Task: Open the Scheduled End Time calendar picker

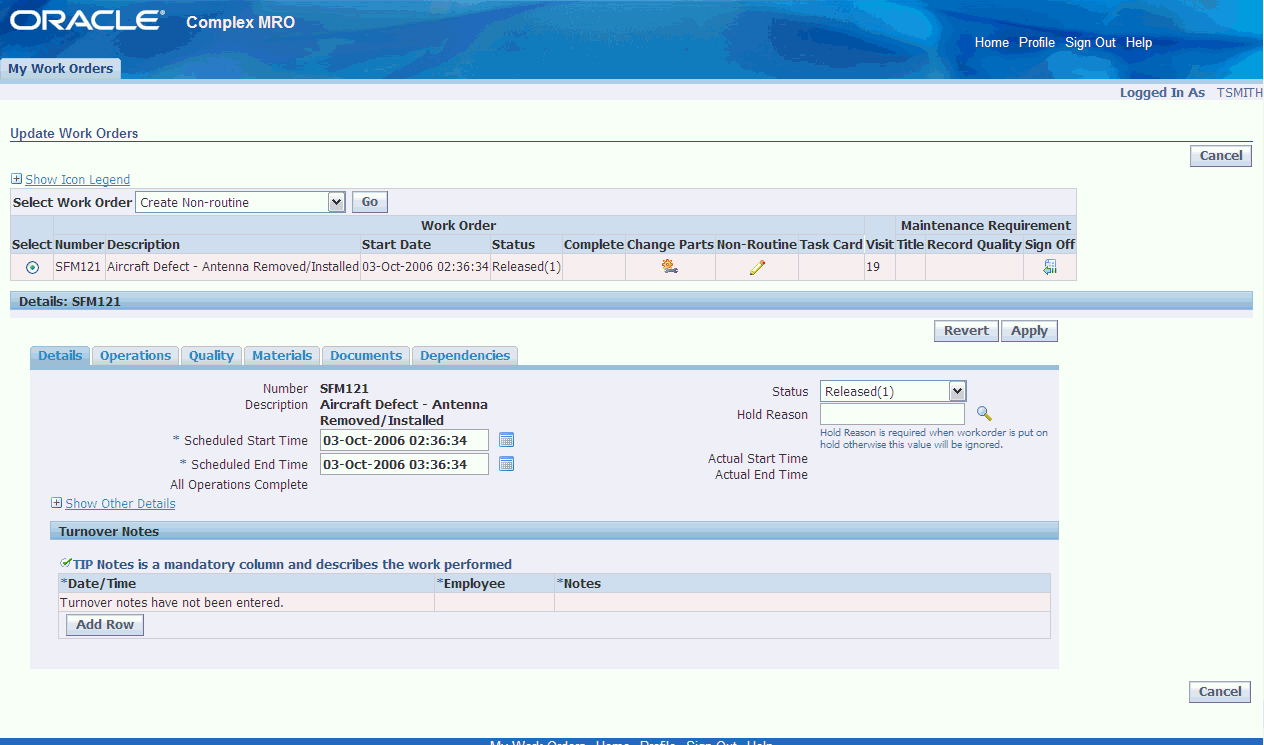Action: [x=506, y=464]
